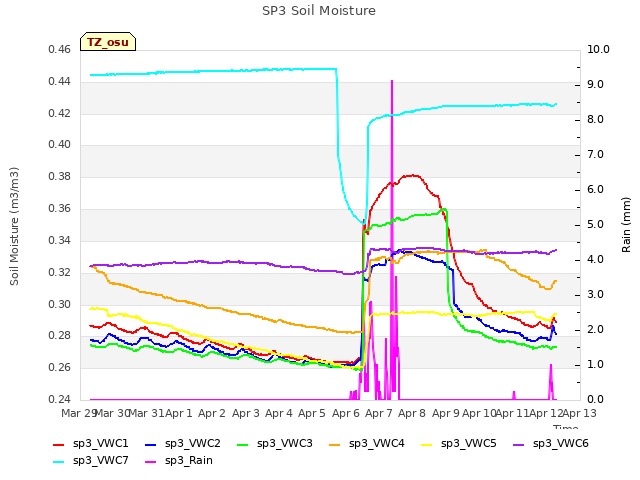Click the 9.0 rain axis value

coord(596,84)
